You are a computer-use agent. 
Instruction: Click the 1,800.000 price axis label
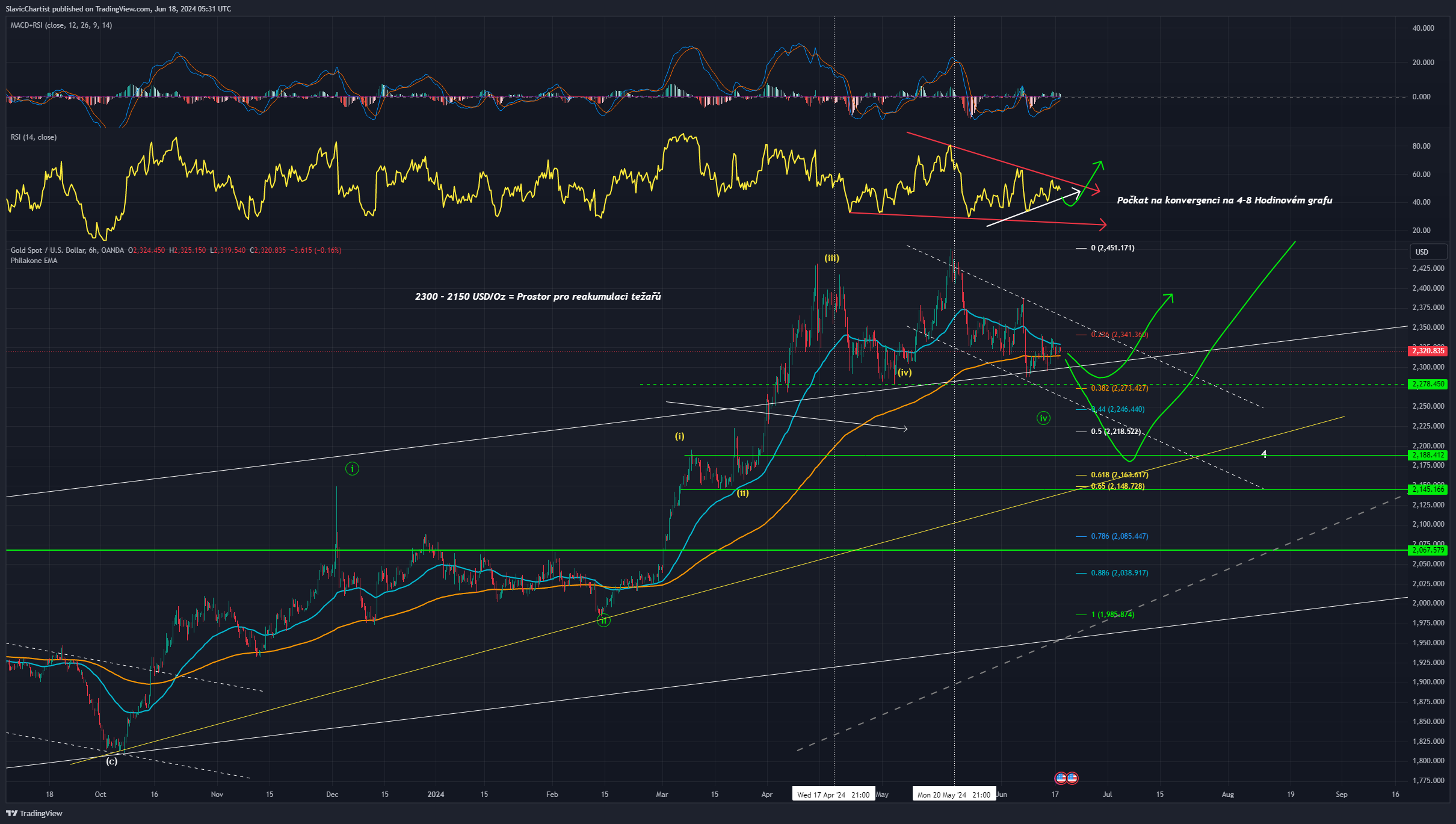point(1427,761)
